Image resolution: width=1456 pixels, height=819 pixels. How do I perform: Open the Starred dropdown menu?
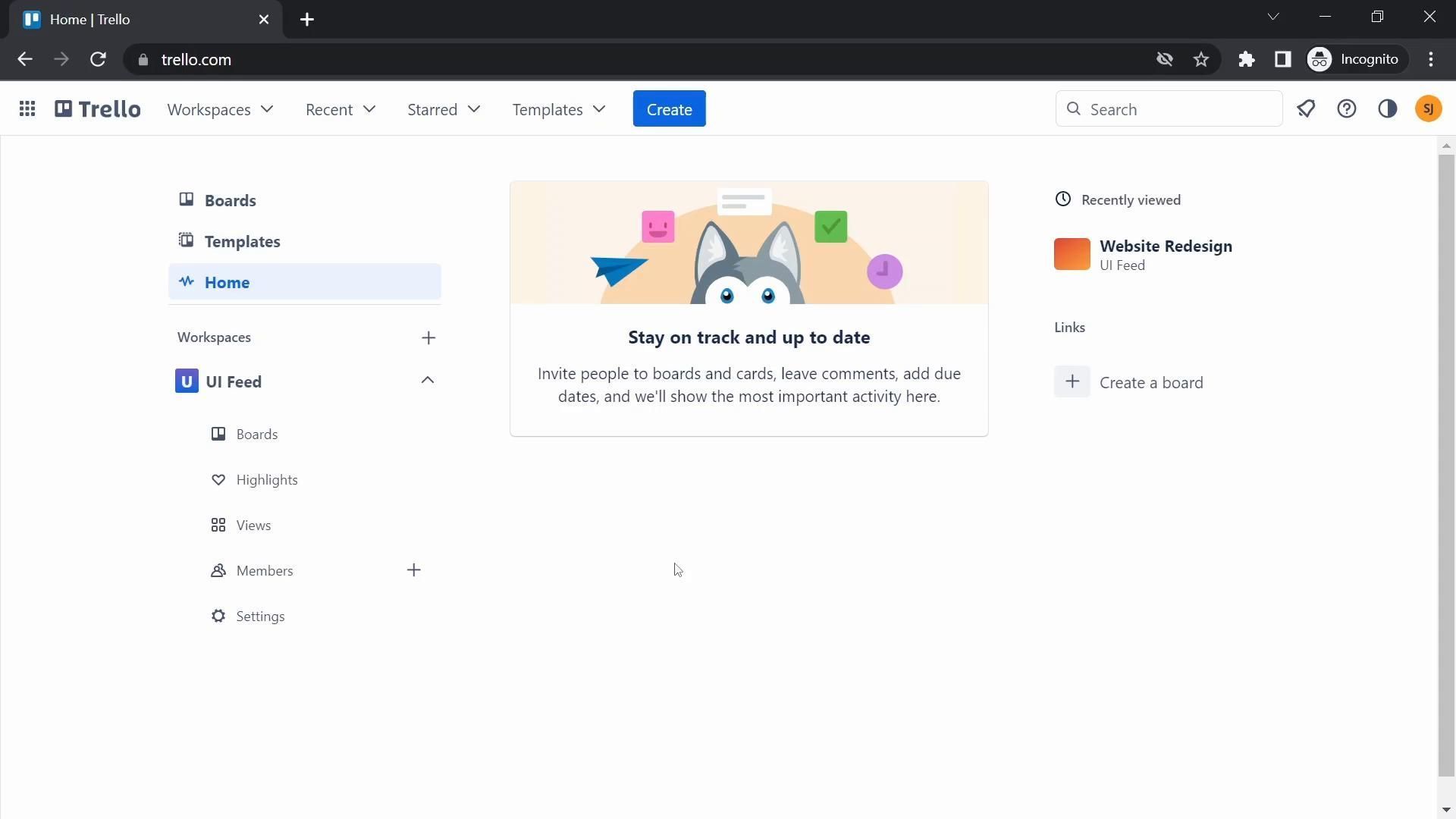[x=444, y=109]
